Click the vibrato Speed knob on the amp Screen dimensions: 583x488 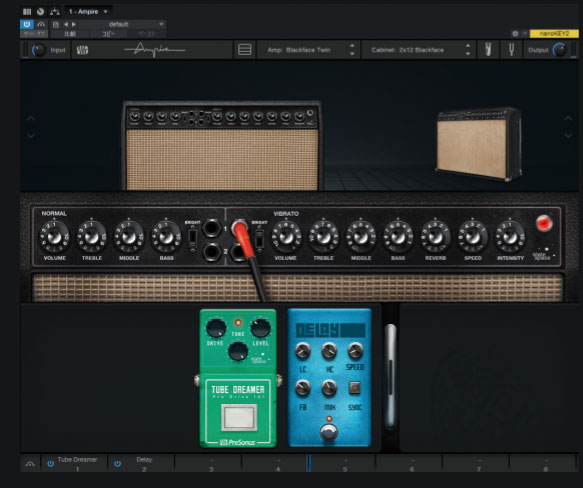pos(473,236)
